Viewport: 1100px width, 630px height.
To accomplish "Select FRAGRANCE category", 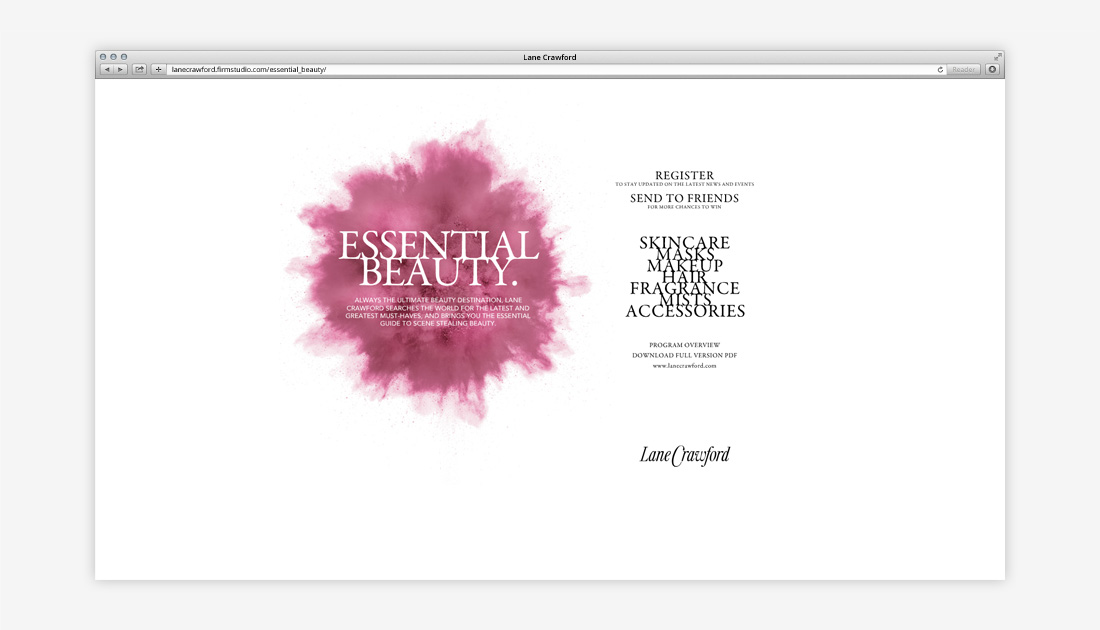I will (x=685, y=288).
